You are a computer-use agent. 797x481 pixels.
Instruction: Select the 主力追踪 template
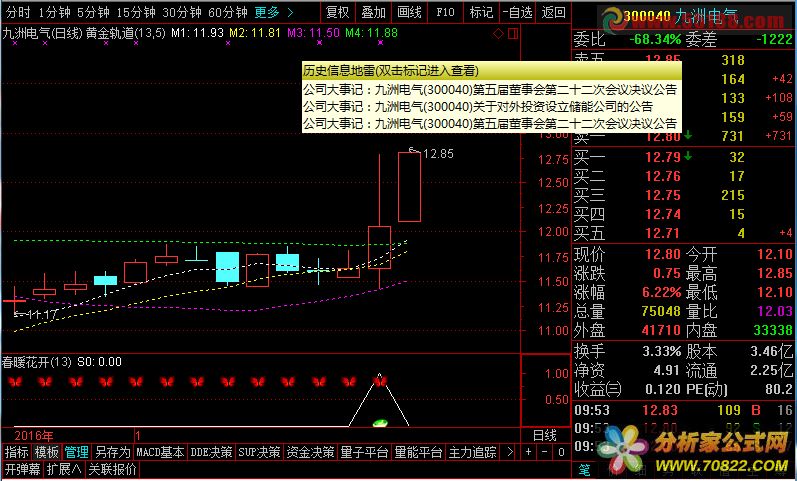(472, 452)
